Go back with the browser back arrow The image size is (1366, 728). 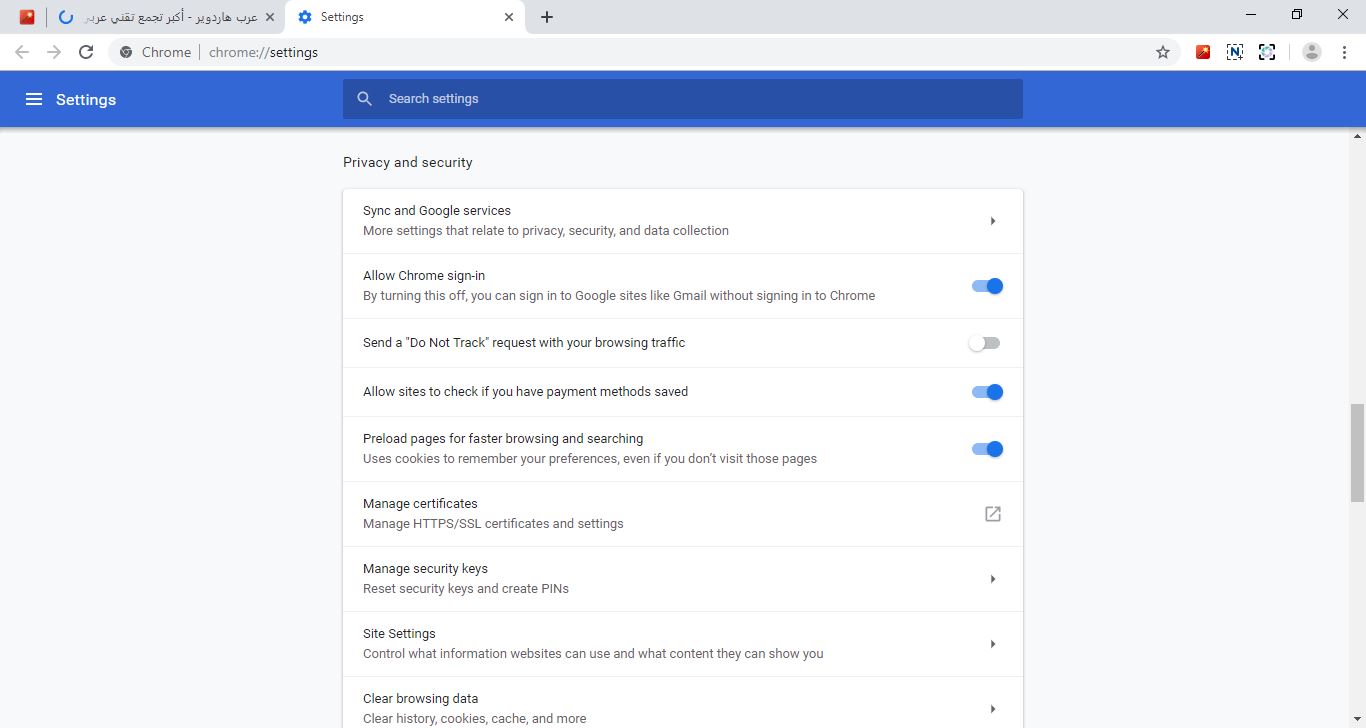coord(22,52)
